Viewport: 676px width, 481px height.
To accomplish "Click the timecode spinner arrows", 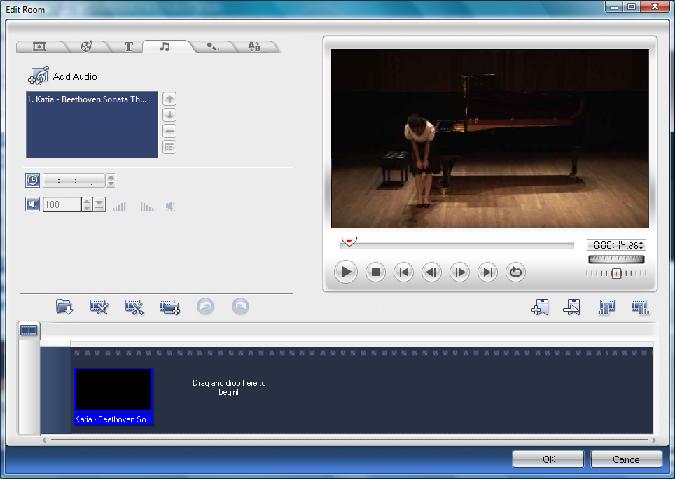I will [x=642, y=245].
